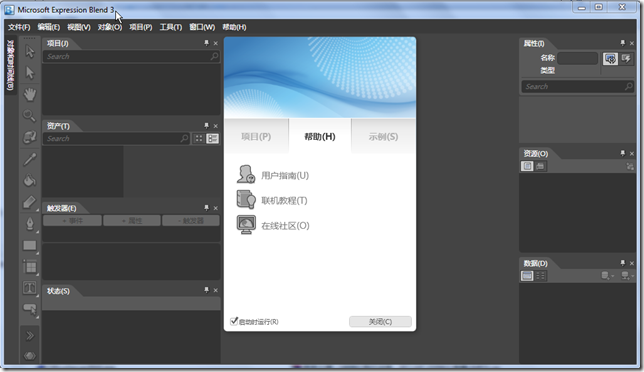Open the 帮助(H) menu in menu bar
This screenshot has height=372, width=644.
click(x=235, y=27)
